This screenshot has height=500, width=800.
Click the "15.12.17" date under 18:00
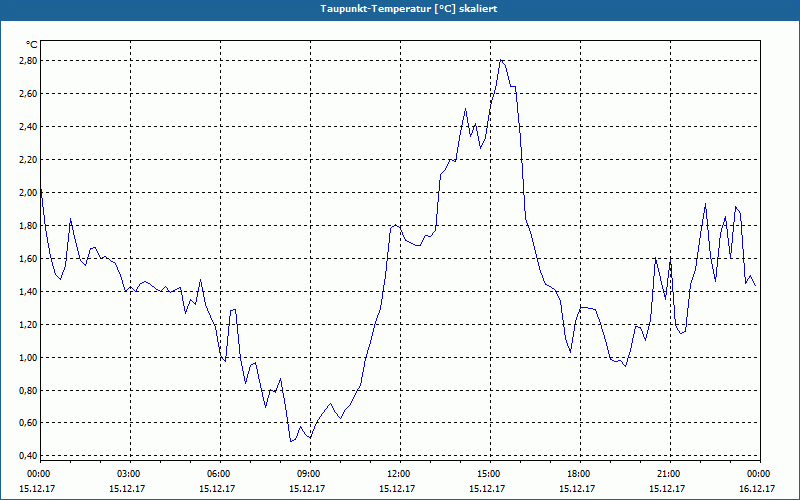577,488
